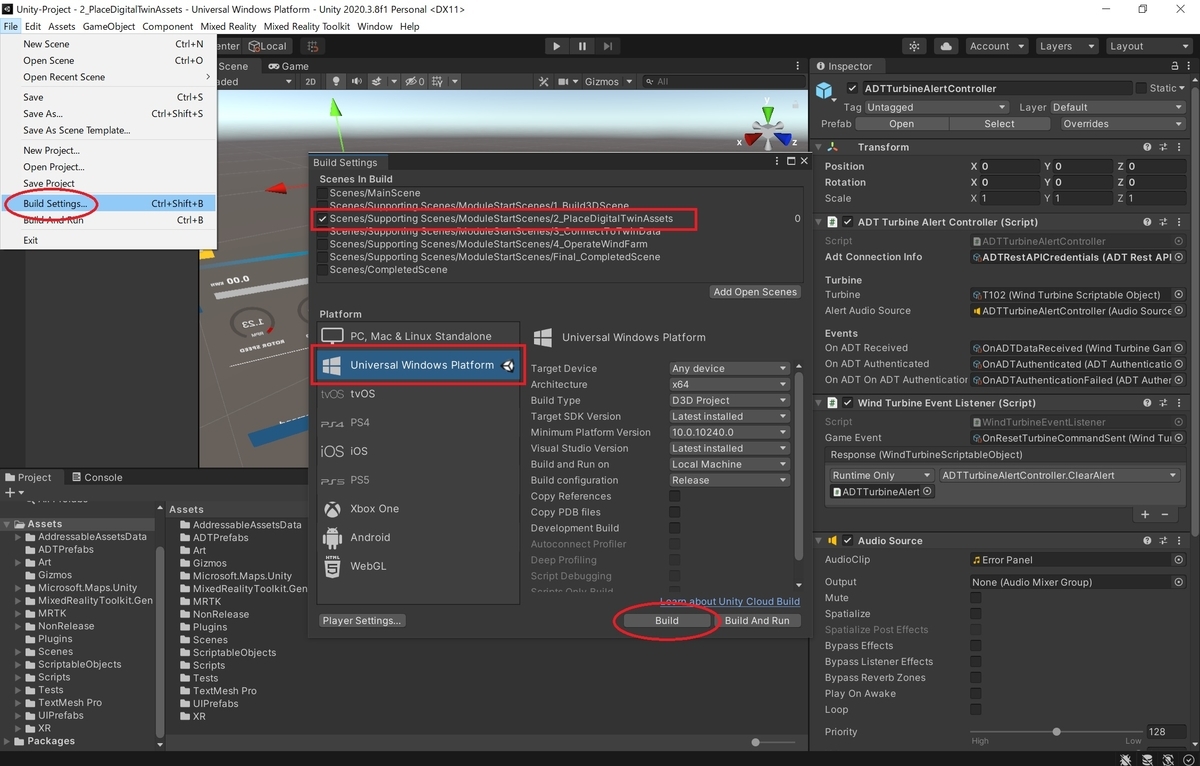The width and height of the screenshot is (1200, 766).
Task: Toggle scene audio speaker icon
Action: pyautogui.click(x=356, y=81)
